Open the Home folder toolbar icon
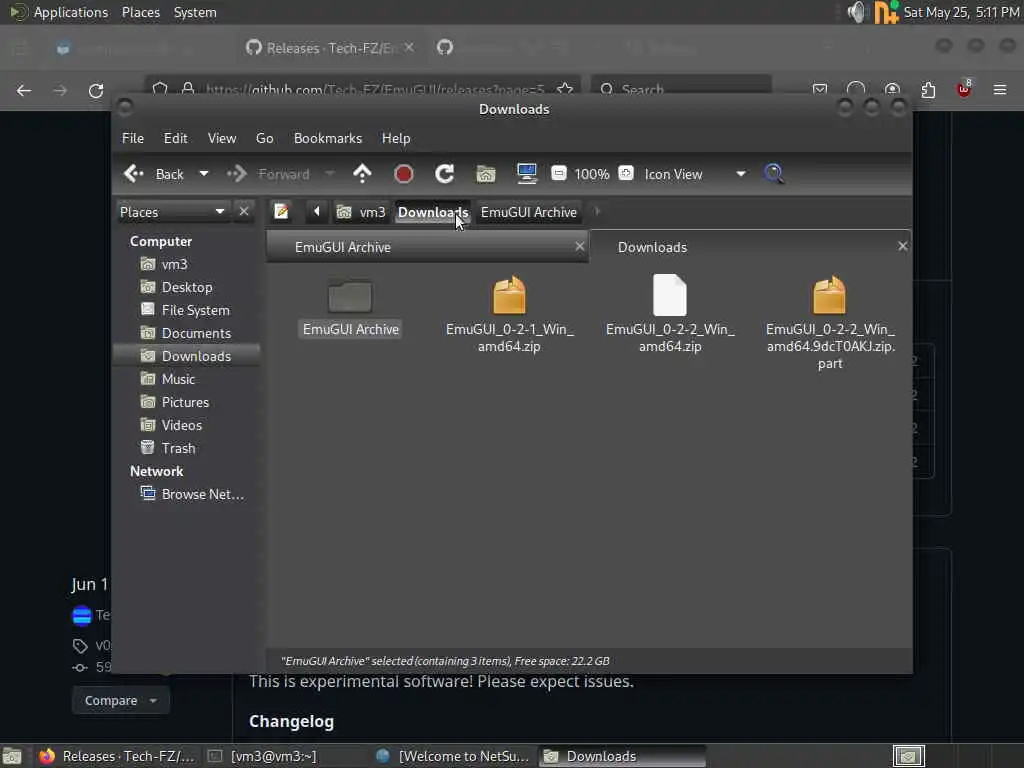This screenshot has height=768, width=1024. (x=486, y=174)
